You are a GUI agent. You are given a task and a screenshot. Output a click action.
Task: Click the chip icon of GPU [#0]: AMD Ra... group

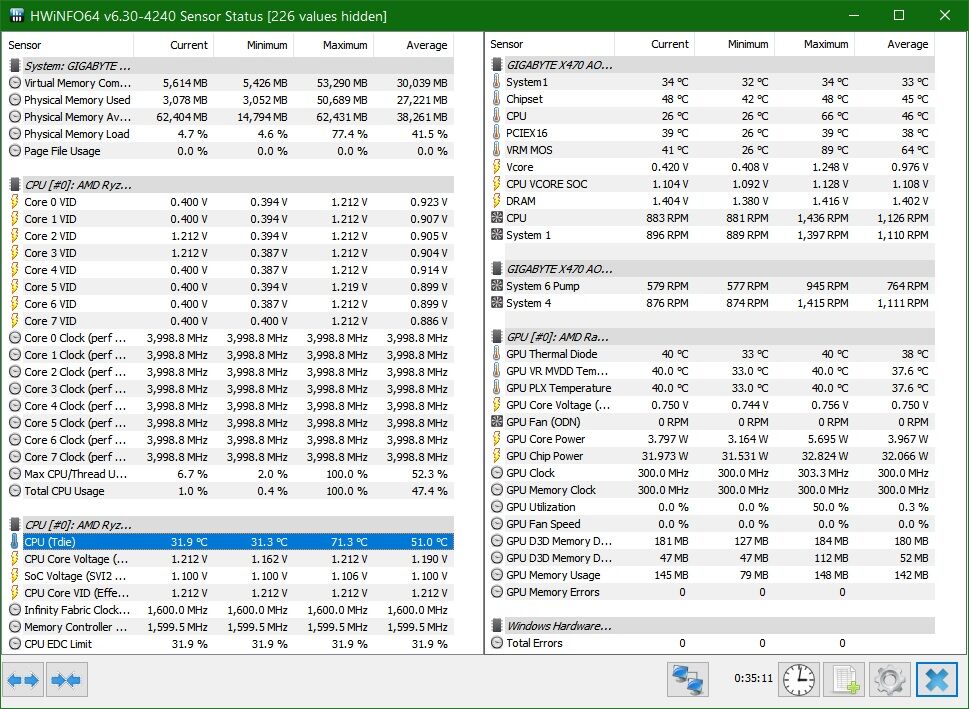click(496, 337)
